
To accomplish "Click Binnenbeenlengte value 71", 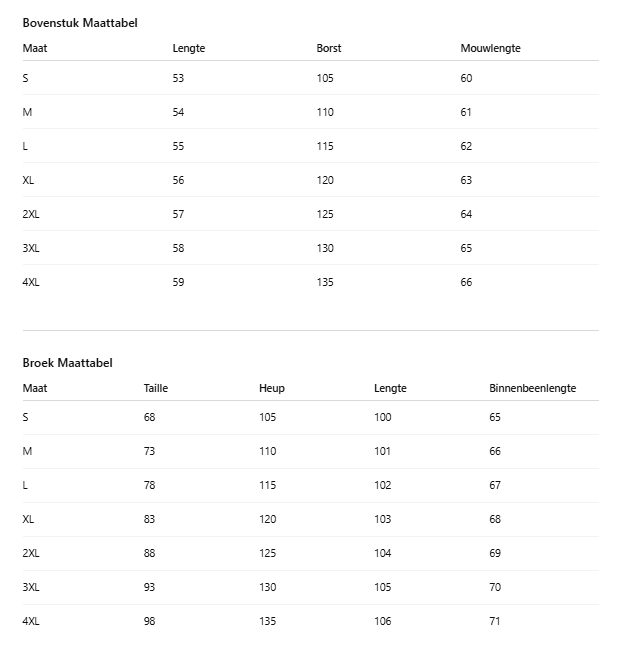I will (495, 621).
